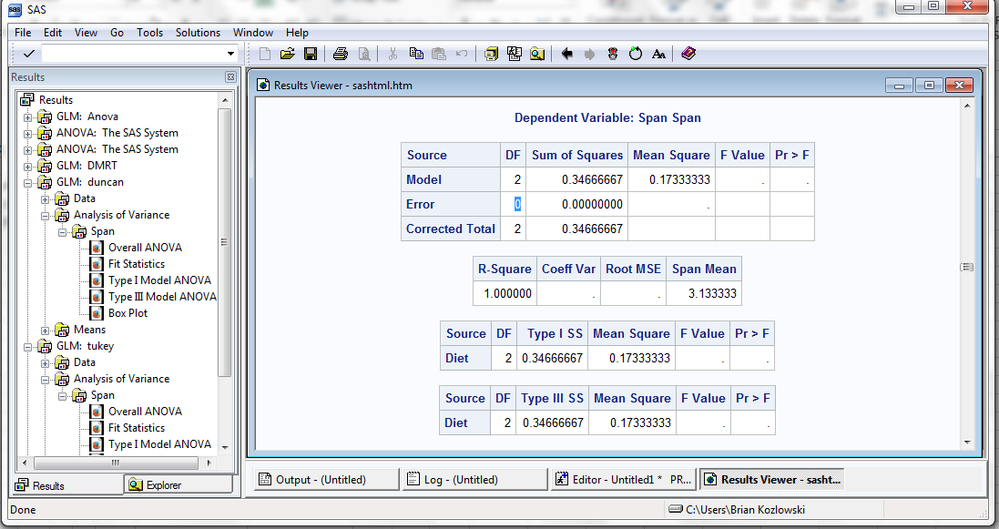The height and width of the screenshot is (529, 999).
Task: Open the Tools menu
Action: (x=150, y=32)
